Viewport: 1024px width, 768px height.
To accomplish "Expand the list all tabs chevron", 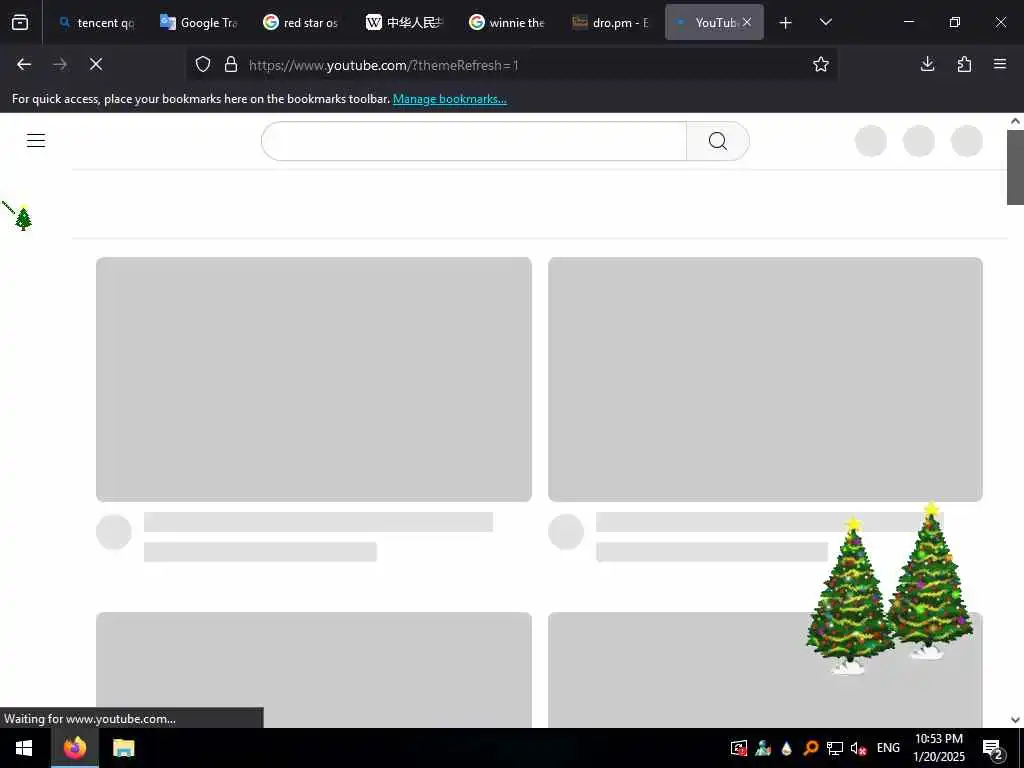I will (825, 22).
